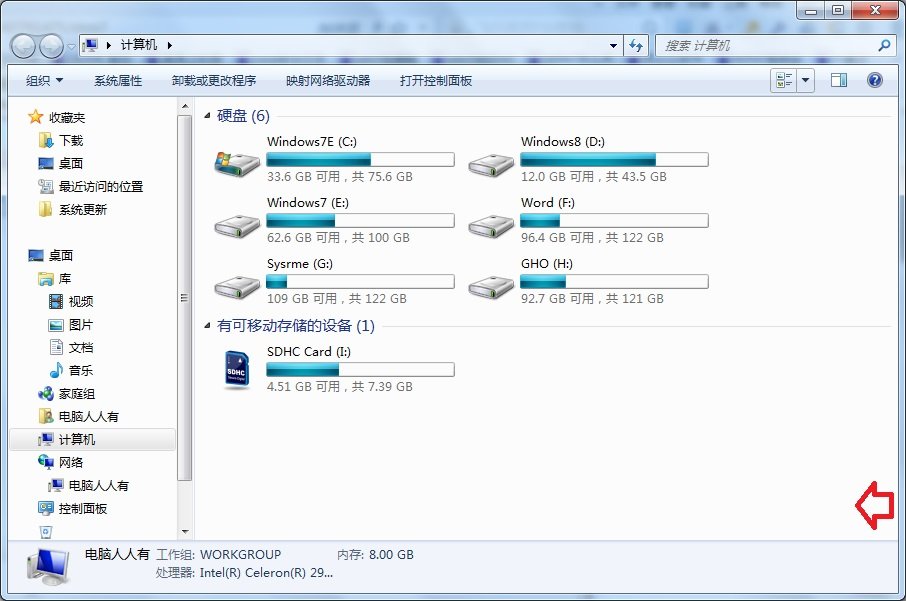Click the refresh arrow in the address bar

636,44
